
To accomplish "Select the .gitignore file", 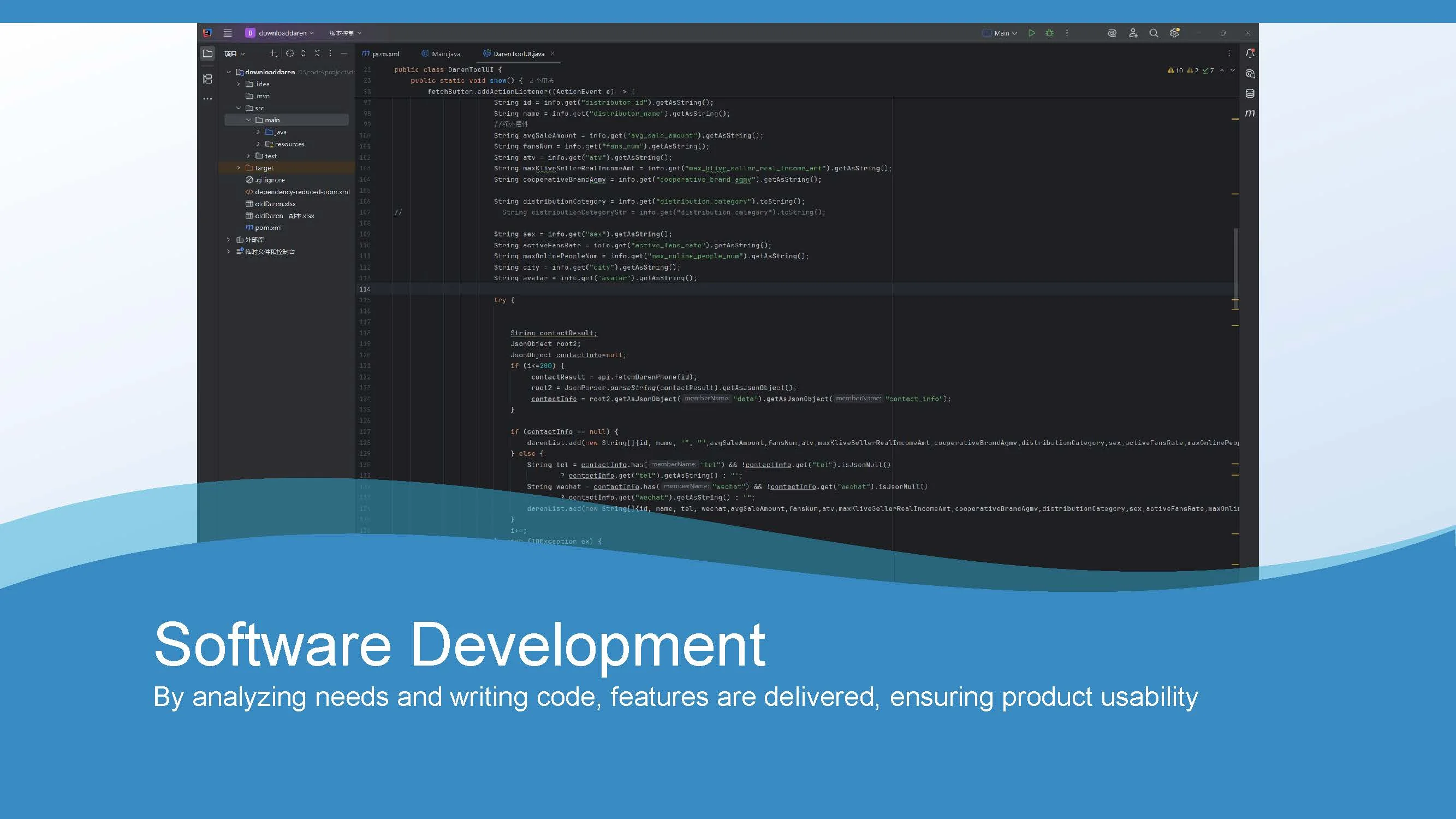I will 265,180.
